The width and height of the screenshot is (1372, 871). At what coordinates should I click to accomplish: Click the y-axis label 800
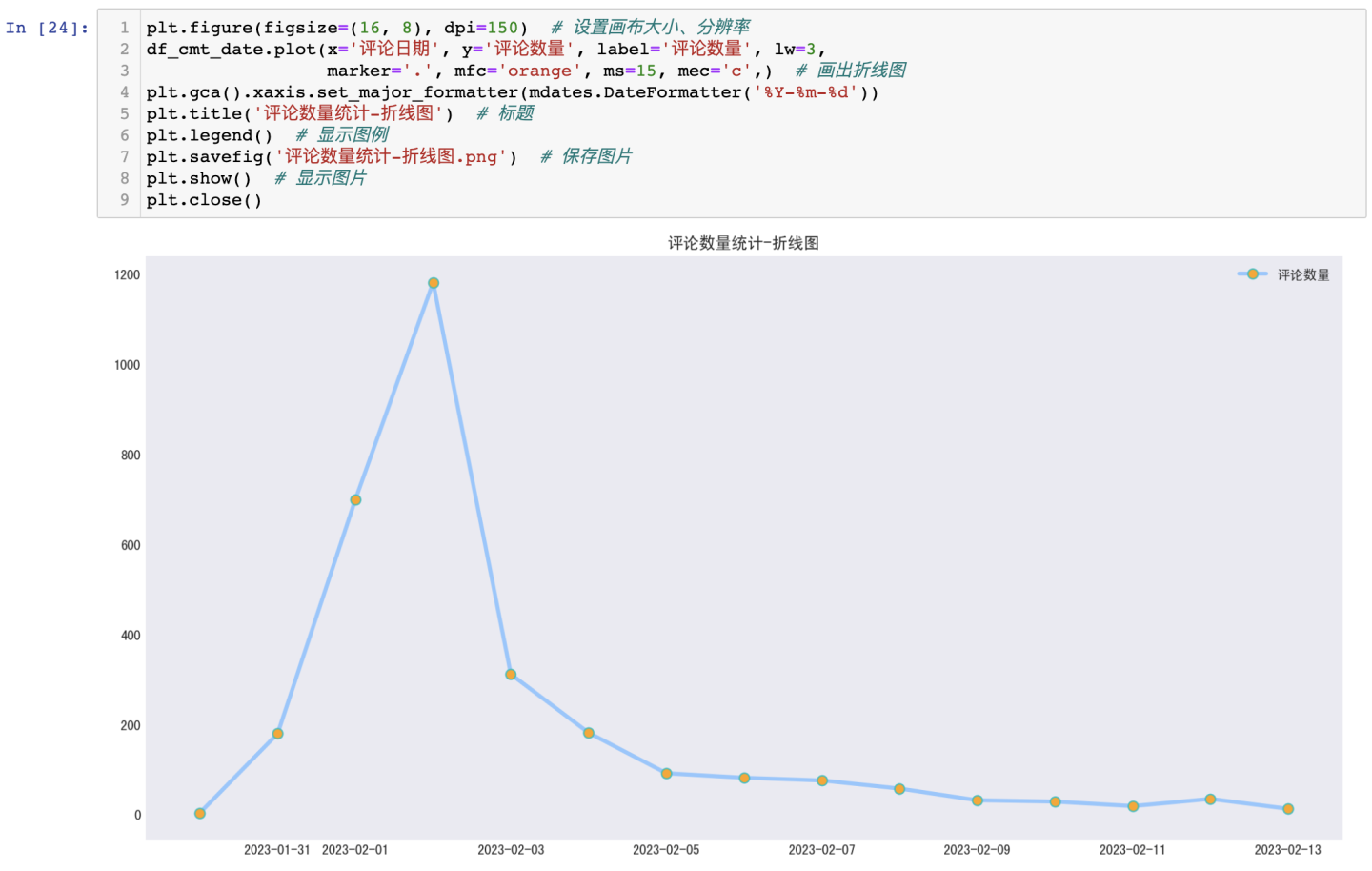coord(131,455)
